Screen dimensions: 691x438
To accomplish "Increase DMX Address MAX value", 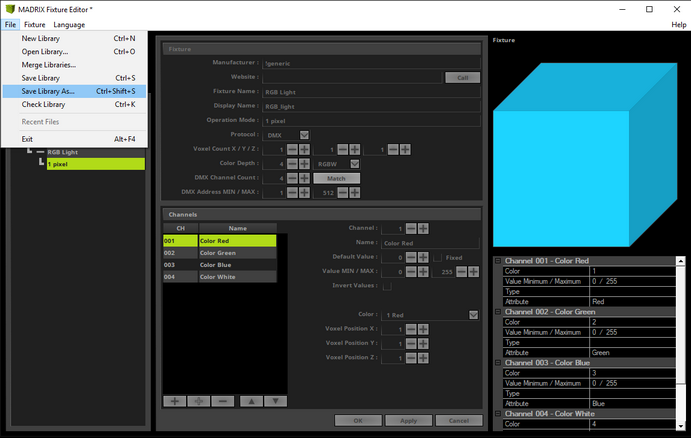I will [355, 193].
